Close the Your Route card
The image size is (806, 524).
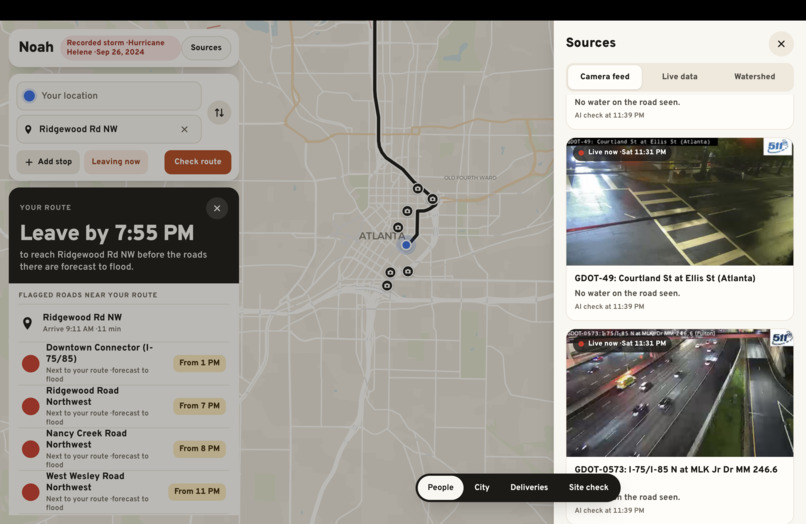pyautogui.click(x=217, y=208)
